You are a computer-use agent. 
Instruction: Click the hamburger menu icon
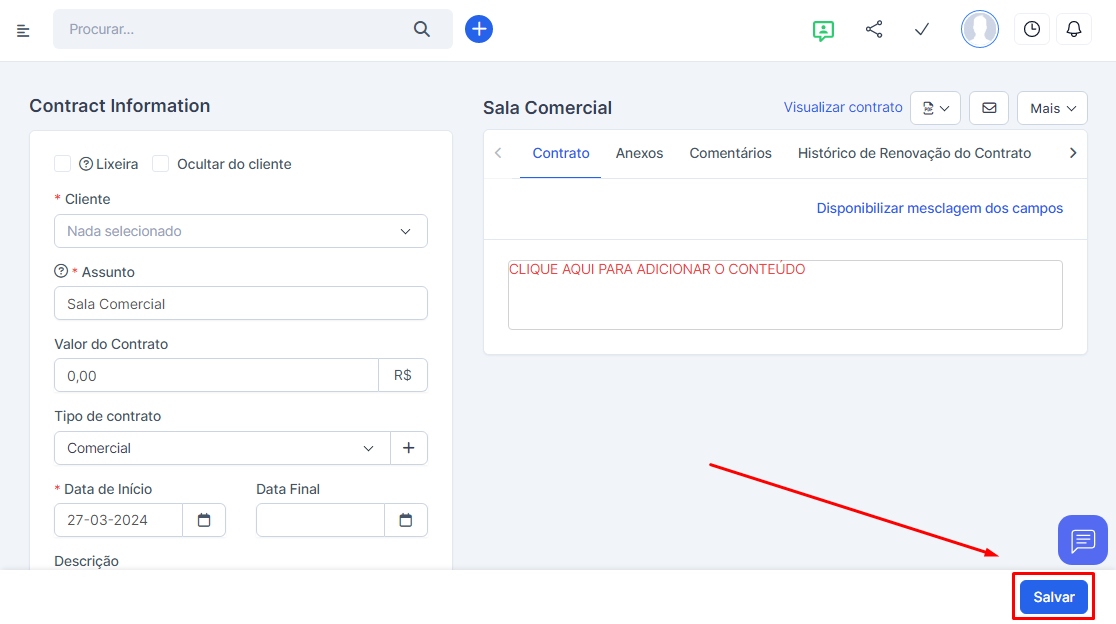coord(23,31)
